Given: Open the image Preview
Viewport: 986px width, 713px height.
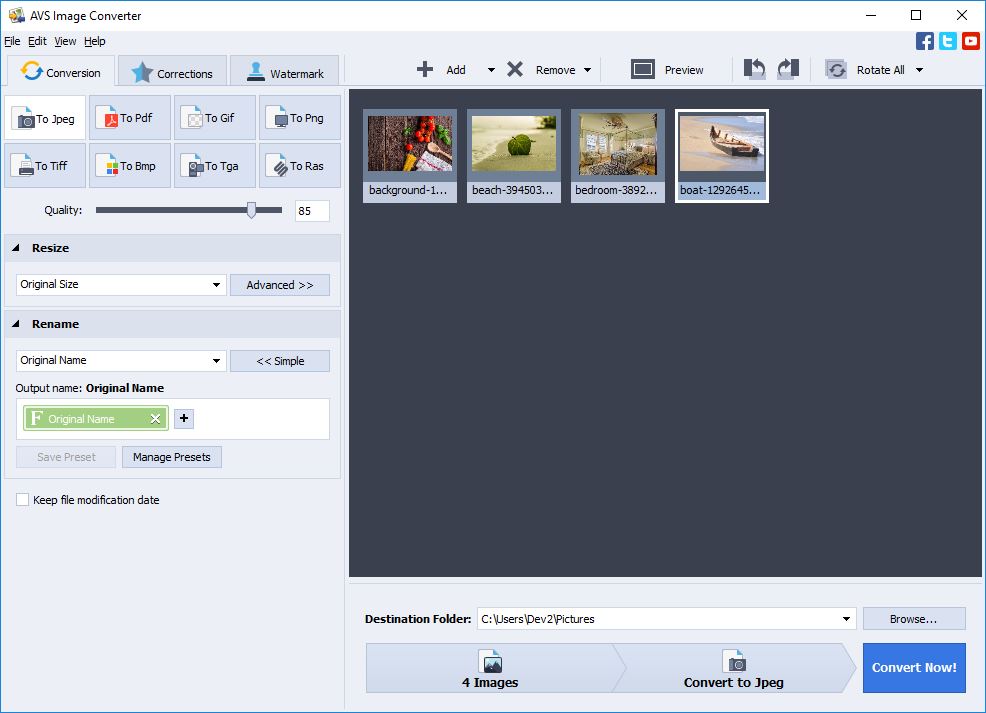Looking at the screenshot, I should (667, 69).
